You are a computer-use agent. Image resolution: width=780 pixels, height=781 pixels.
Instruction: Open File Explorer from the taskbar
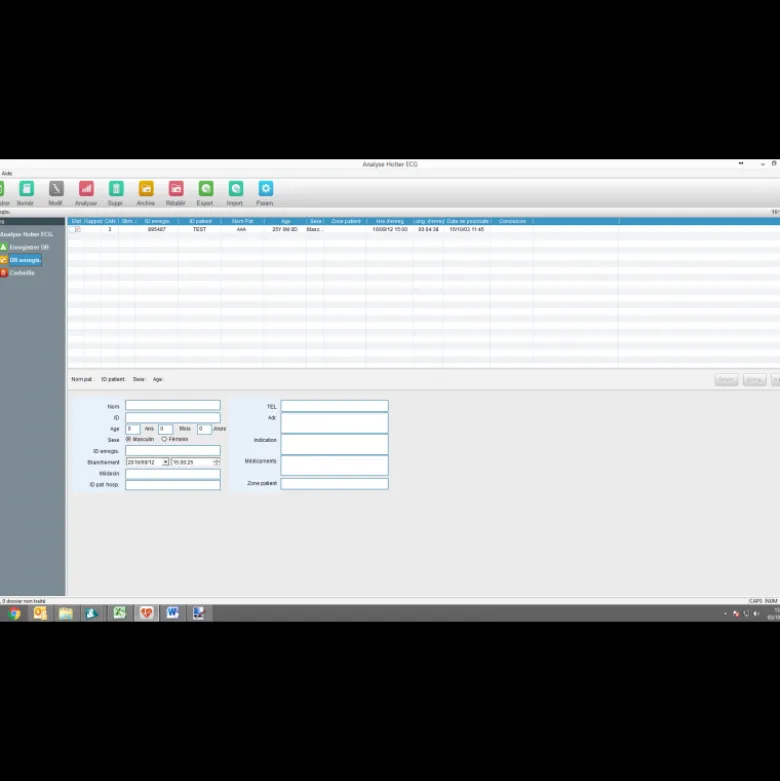coord(66,613)
